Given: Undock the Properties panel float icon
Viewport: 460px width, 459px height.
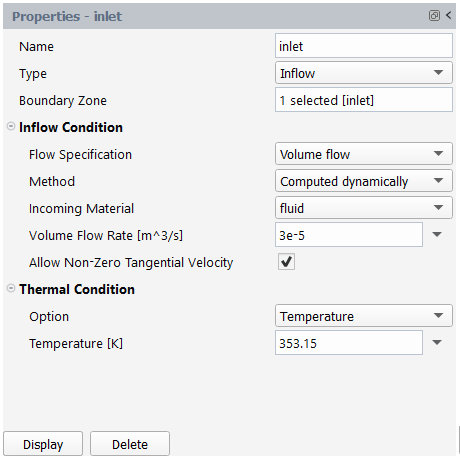Looking at the screenshot, I should tap(434, 15).
